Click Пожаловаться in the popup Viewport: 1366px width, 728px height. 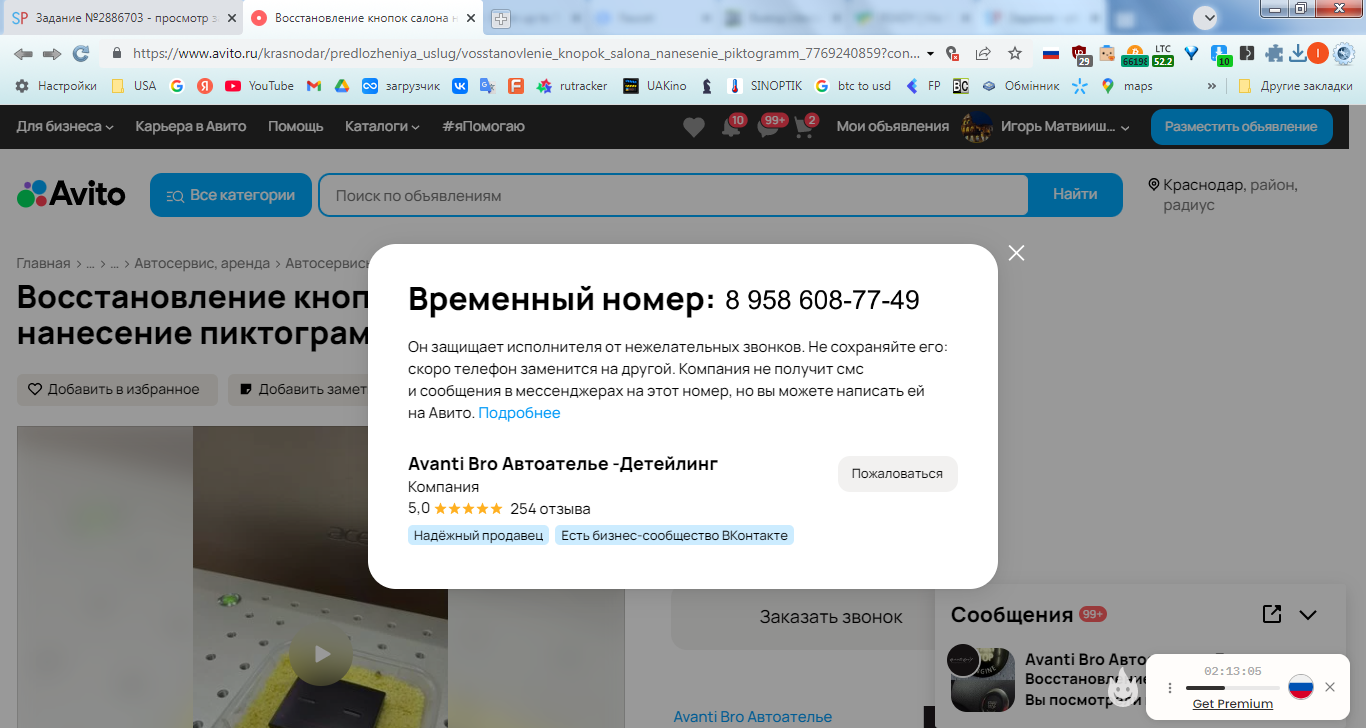pyautogui.click(x=897, y=474)
